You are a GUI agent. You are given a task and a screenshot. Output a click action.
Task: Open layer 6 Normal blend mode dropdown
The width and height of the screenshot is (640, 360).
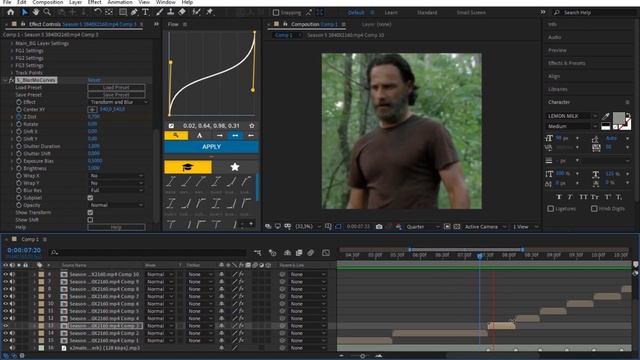160,274
